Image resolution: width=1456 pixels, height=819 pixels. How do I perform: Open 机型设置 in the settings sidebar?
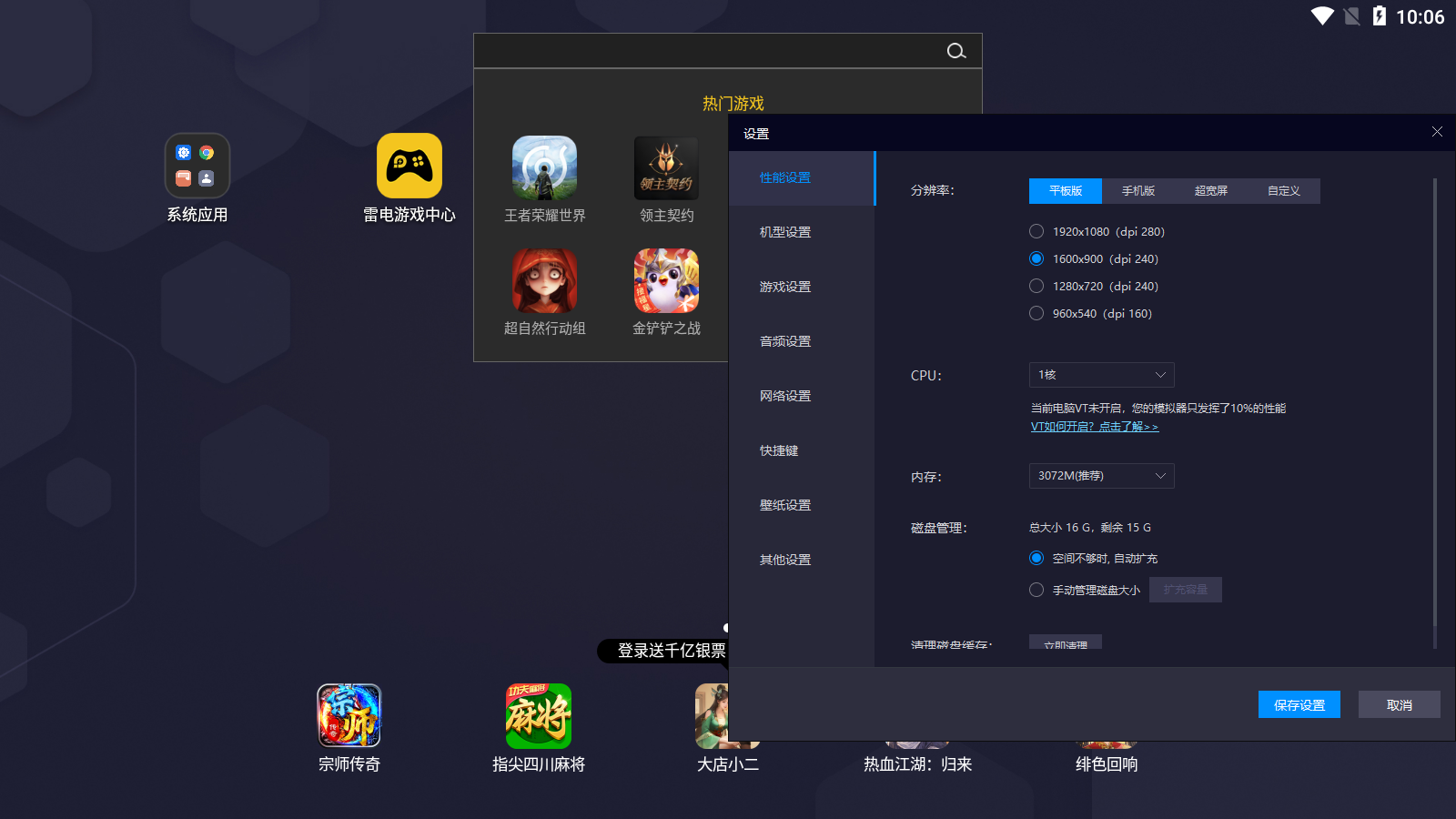click(802, 233)
